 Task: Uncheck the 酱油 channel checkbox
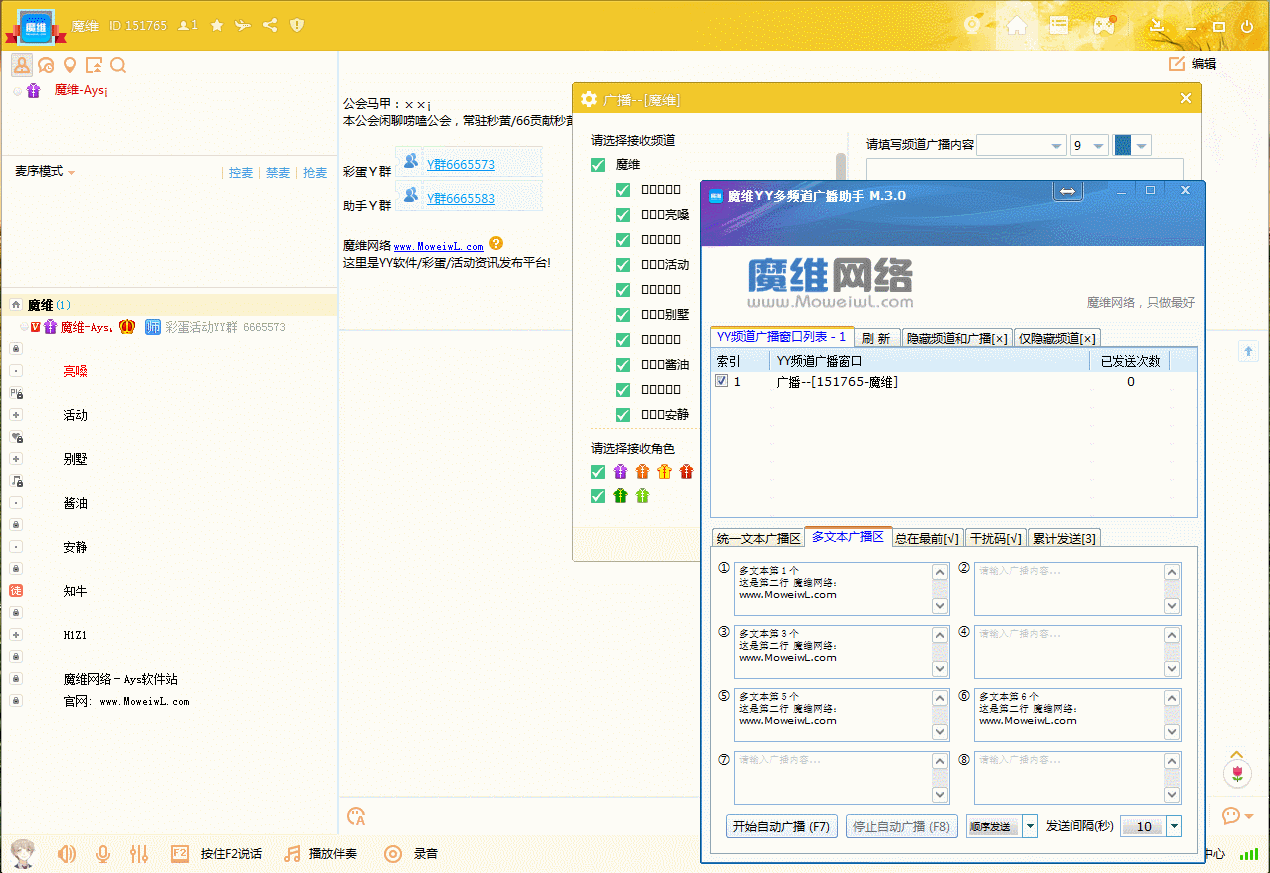[x=623, y=365]
